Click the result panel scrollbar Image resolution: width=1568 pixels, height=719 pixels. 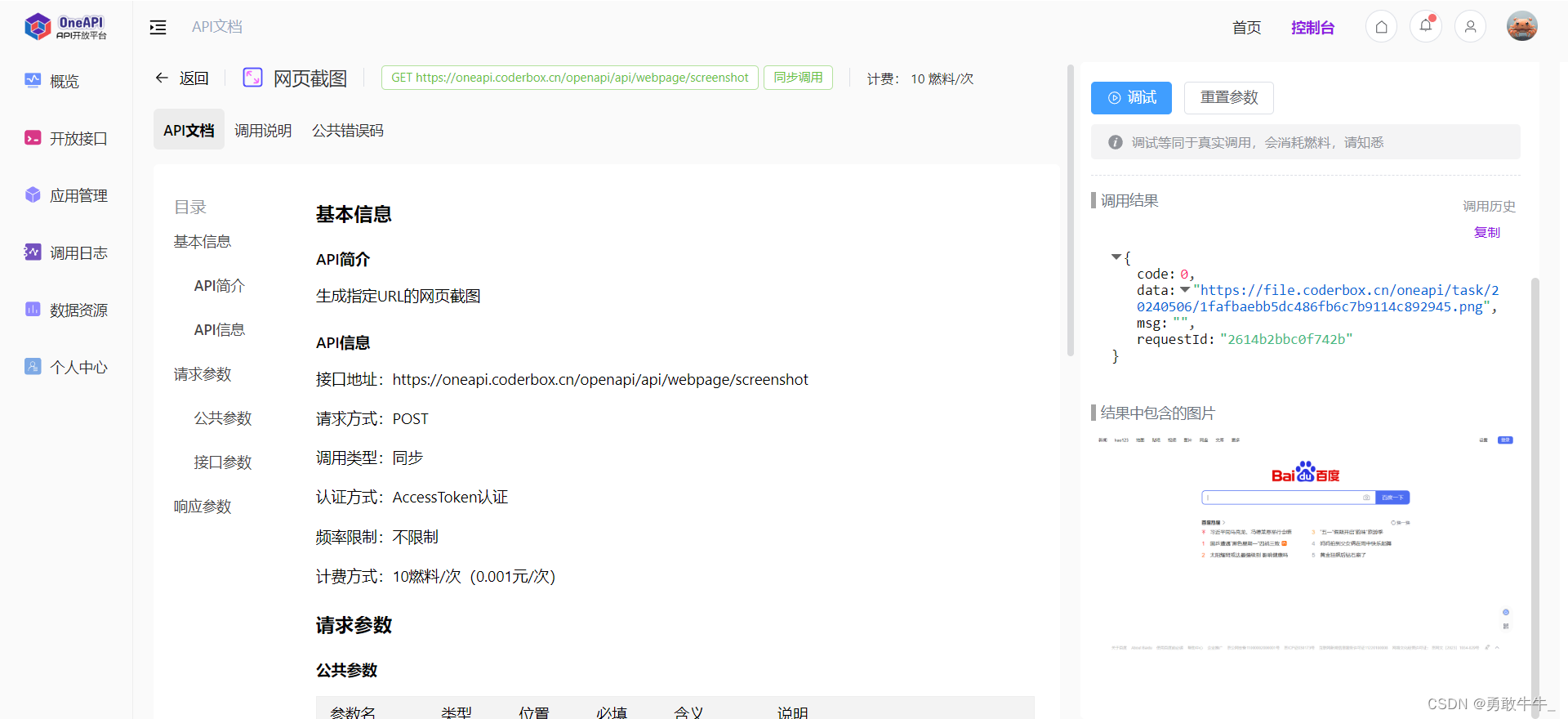point(1535,497)
